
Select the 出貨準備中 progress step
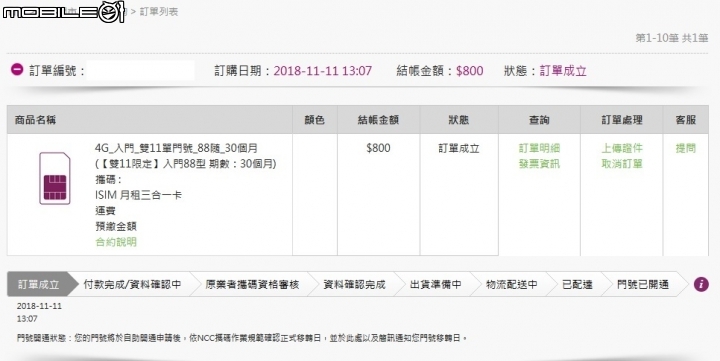(435, 284)
